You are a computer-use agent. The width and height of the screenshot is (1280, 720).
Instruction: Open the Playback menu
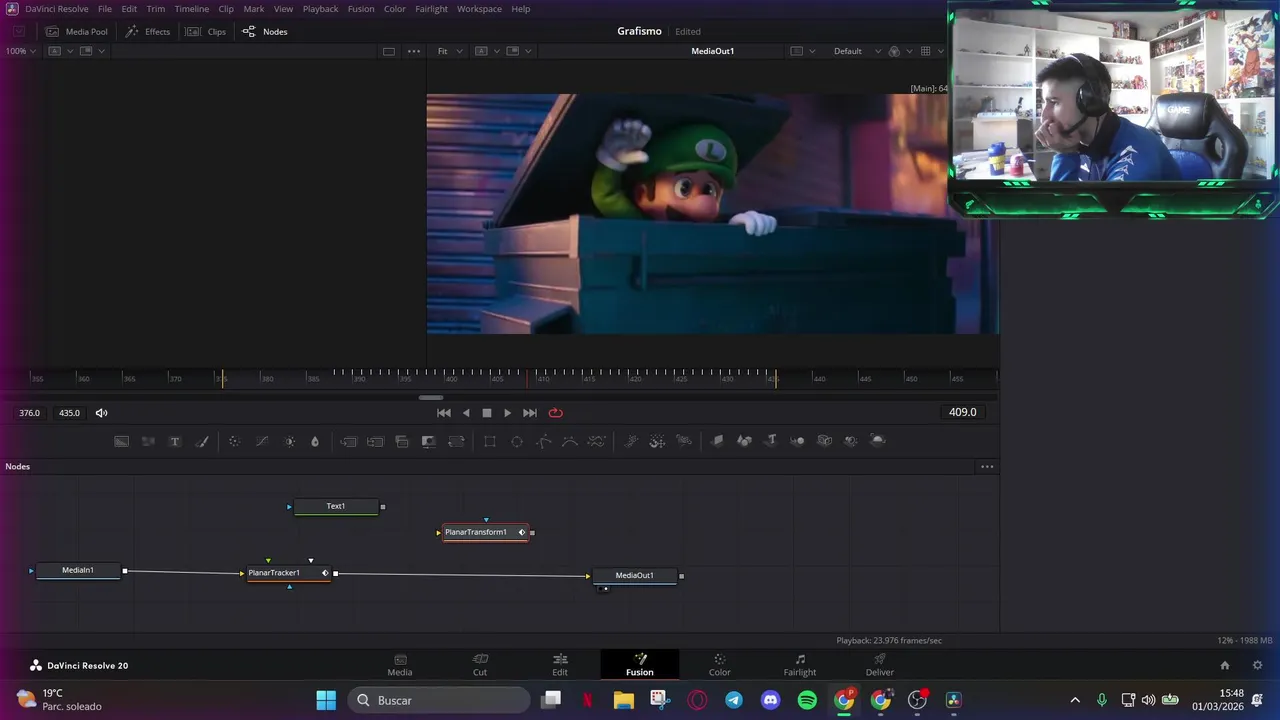tap(321, 9)
